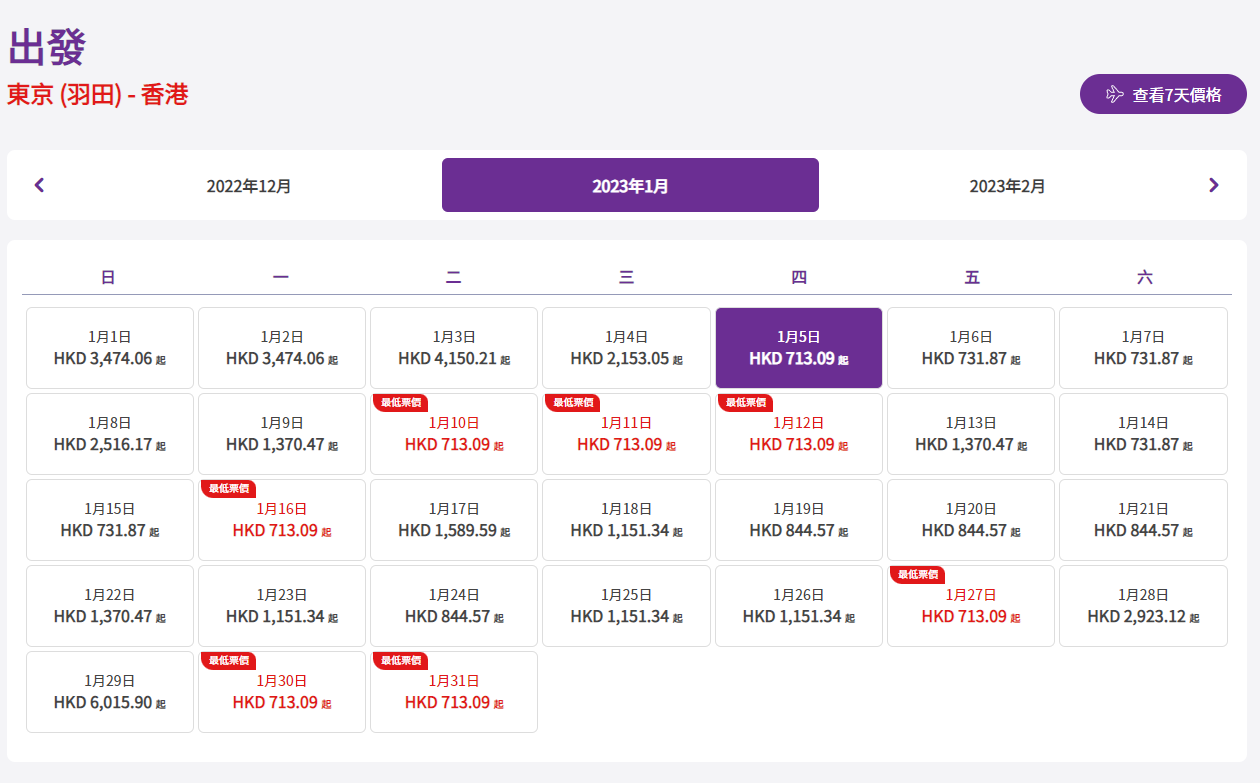Select the 2023年1月 month tab
Screen dimensions: 1260x783
(x=630, y=186)
